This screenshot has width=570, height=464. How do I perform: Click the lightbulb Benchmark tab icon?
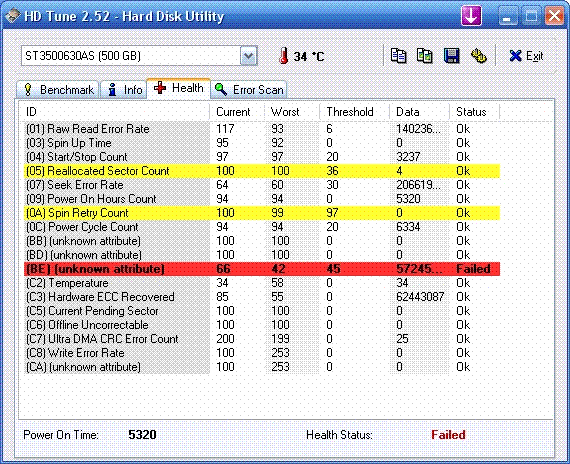[28, 89]
